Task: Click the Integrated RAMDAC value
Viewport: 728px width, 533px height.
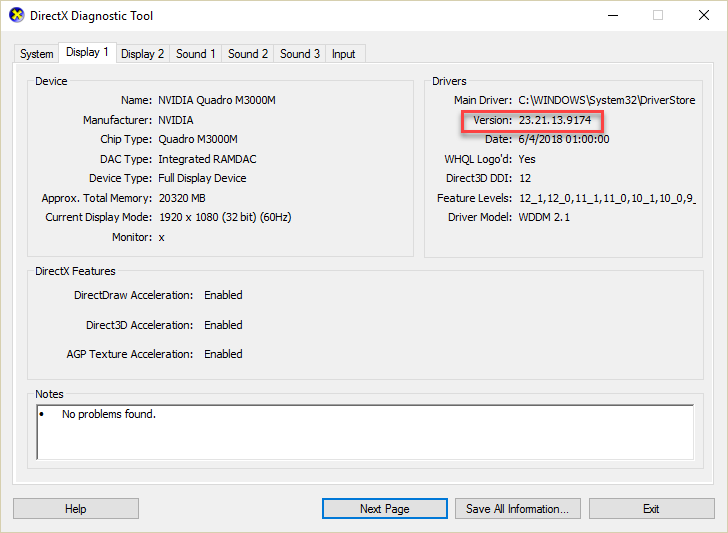Action: pyautogui.click(x=207, y=159)
